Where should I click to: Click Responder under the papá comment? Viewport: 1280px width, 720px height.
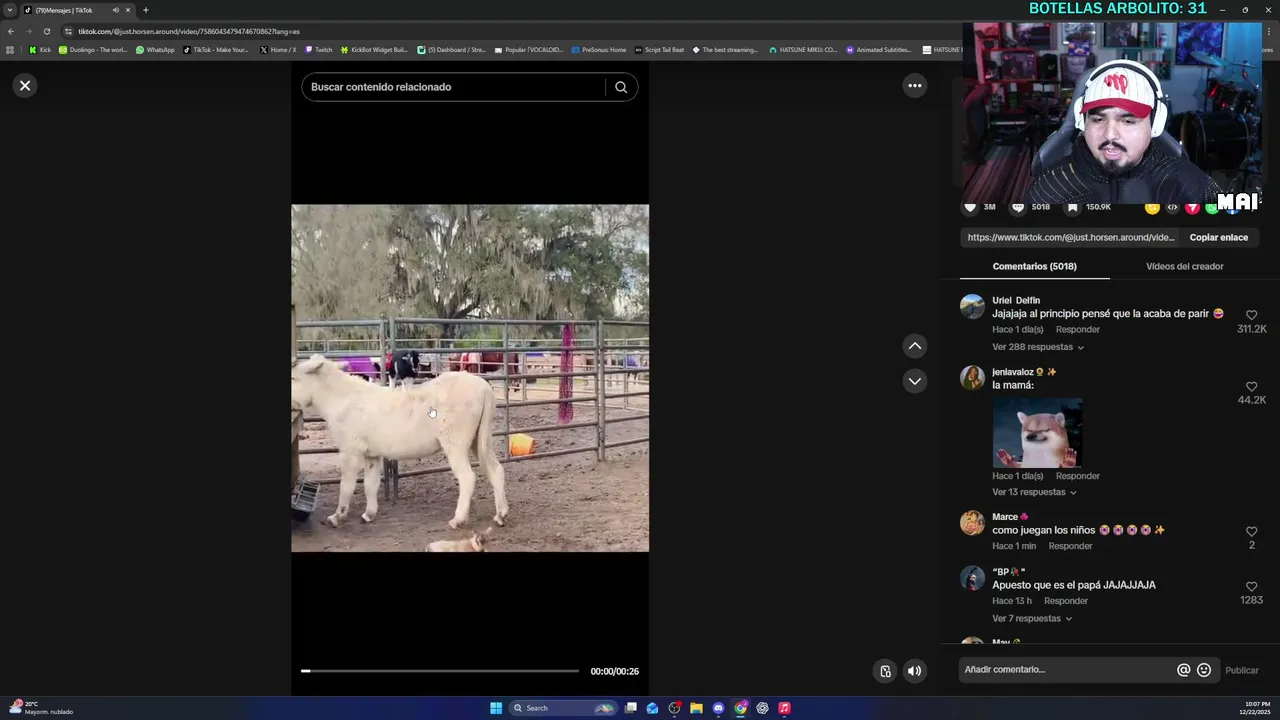point(1065,601)
